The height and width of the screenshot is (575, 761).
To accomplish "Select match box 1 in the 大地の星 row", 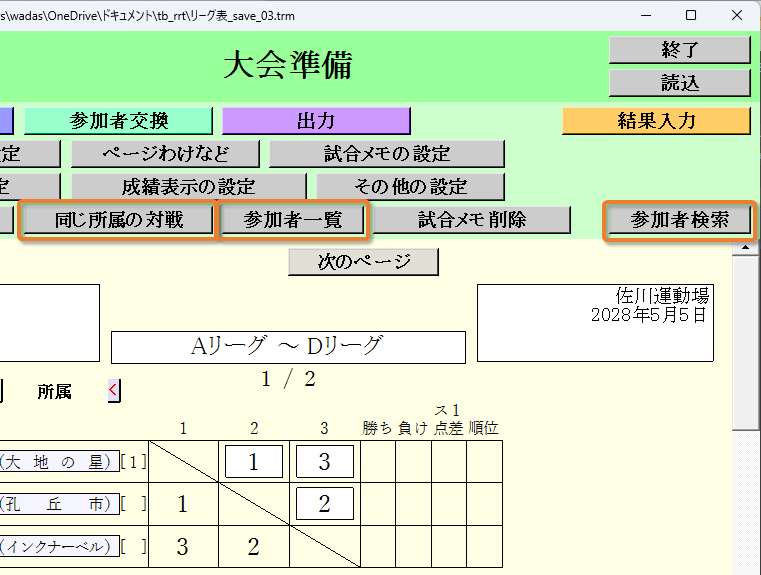I will pos(254,461).
